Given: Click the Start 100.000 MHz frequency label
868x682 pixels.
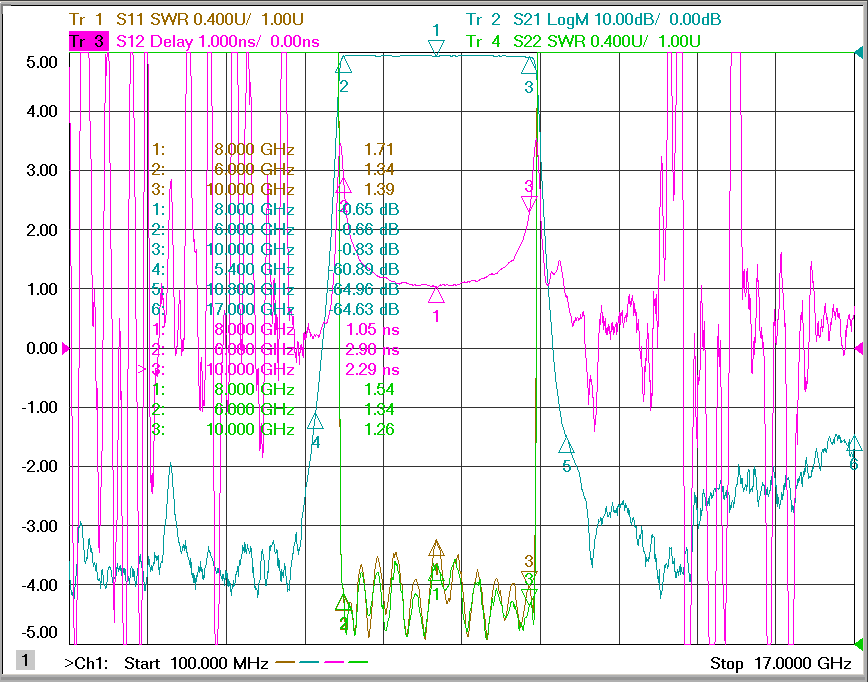Looking at the screenshot, I should pyautogui.click(x=197, y=663).
